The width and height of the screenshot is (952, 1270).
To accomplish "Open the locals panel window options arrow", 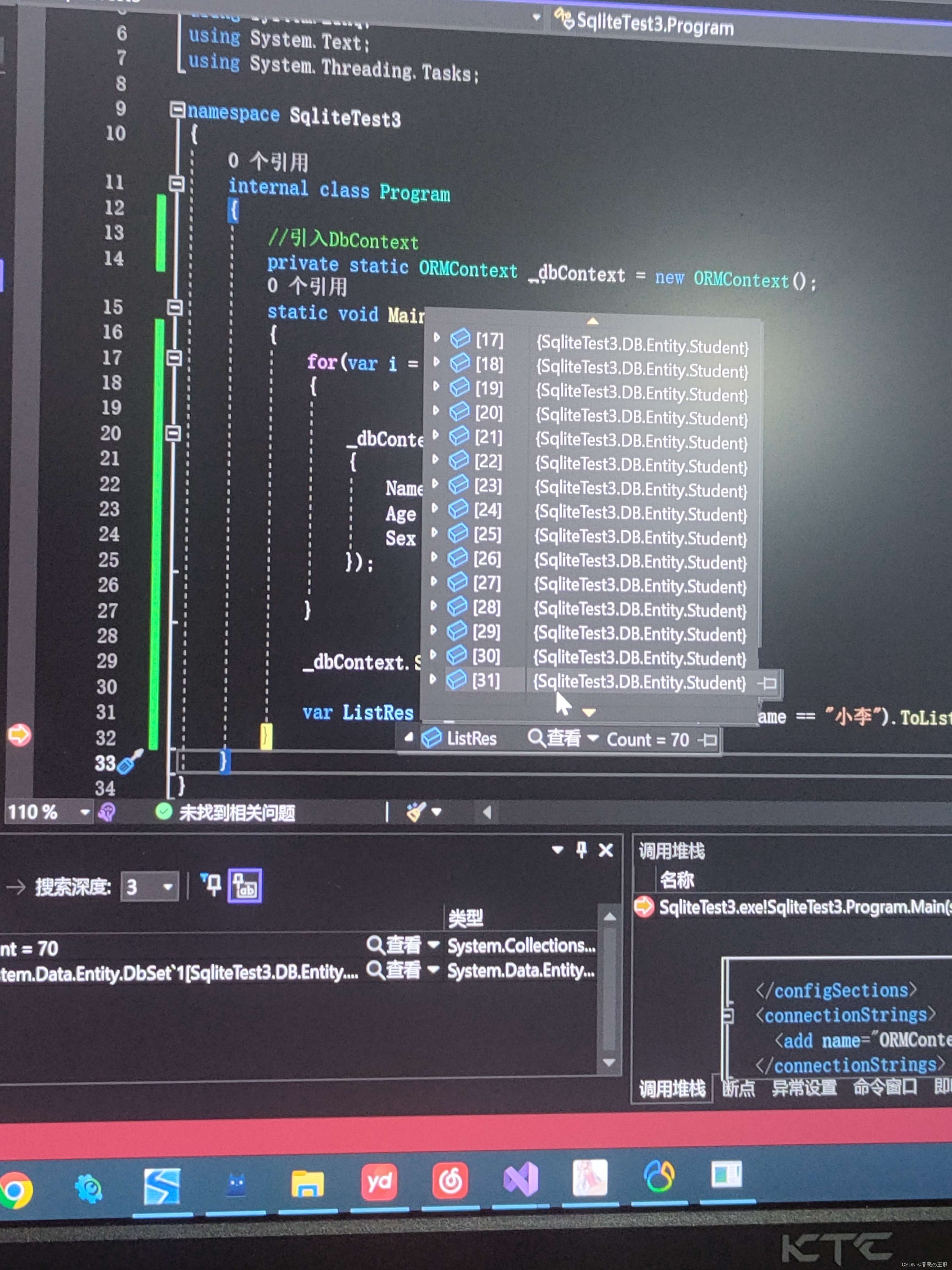I will 557,850.
